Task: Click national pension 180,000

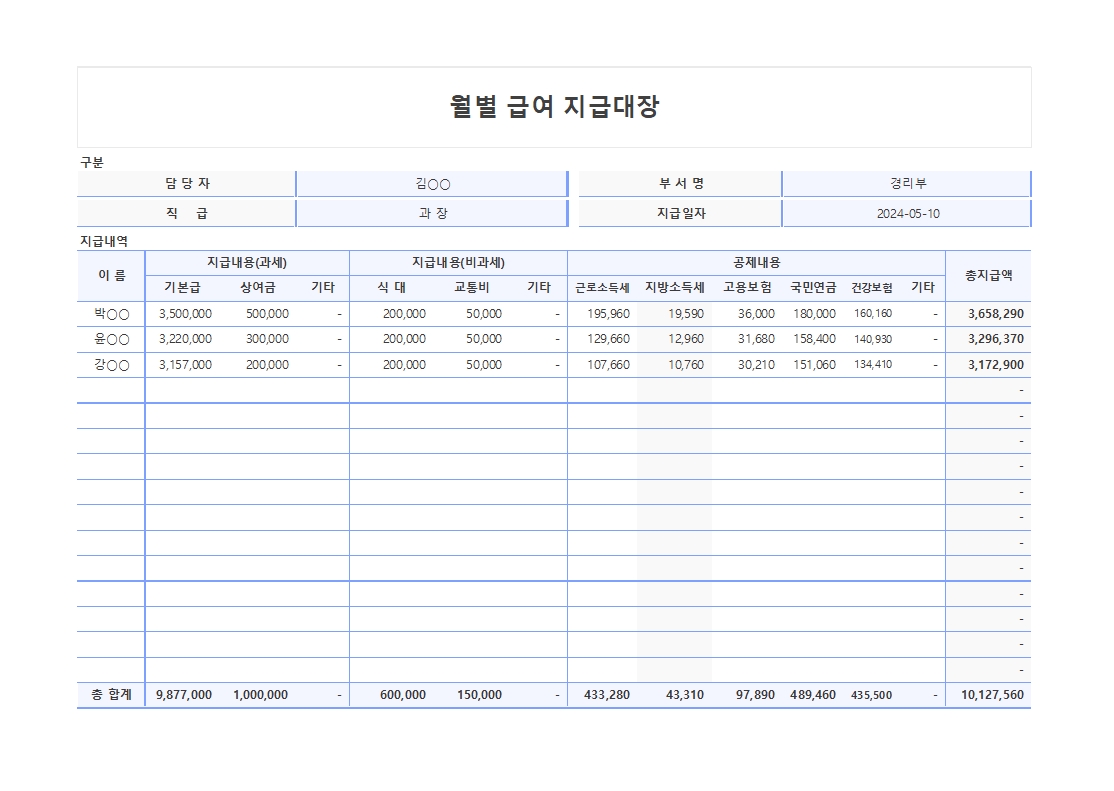Action: pyautogui.click(x=814, y=314)
